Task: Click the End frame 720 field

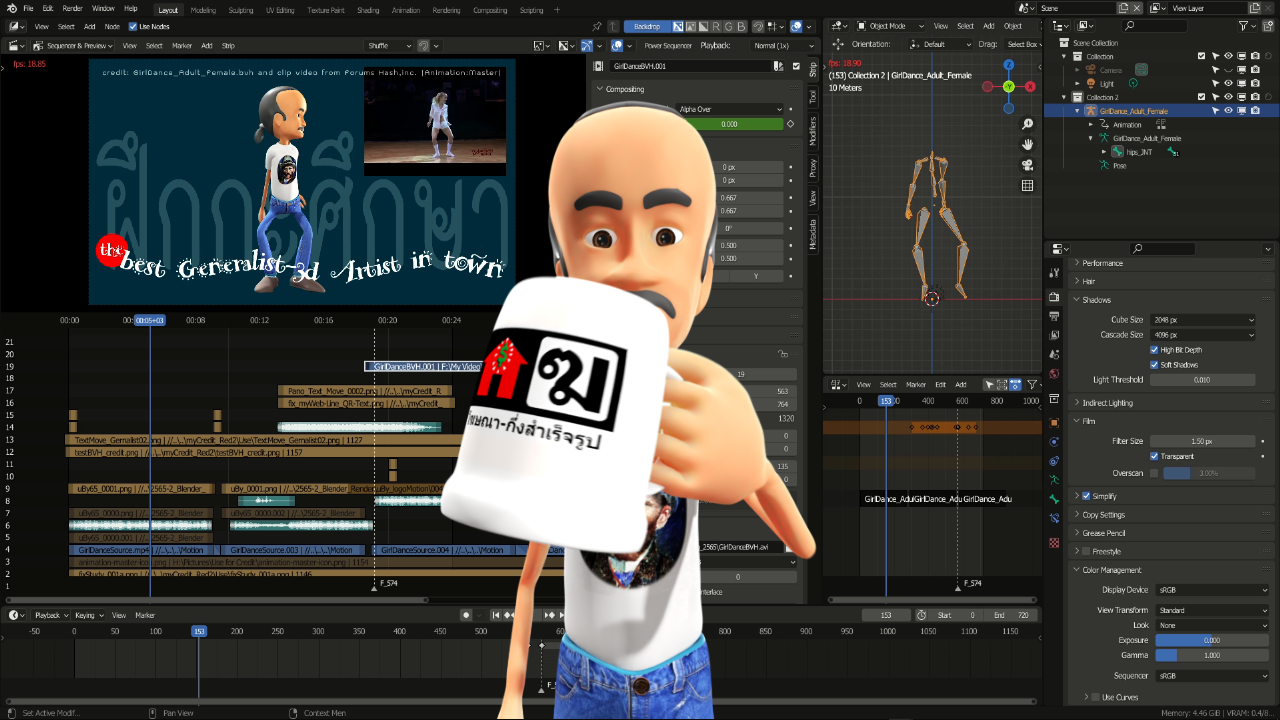Action: point(1010,615)
